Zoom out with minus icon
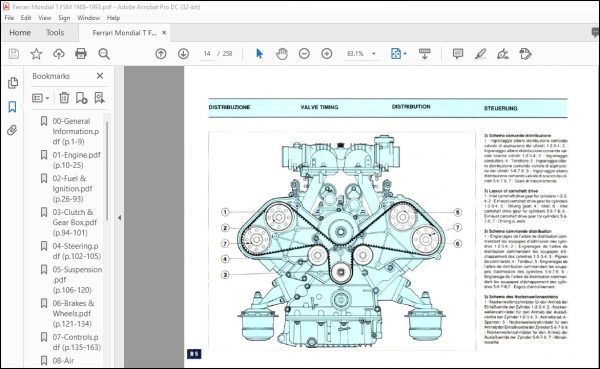The width and height of the screenshot is (600, 369). coord(304,54)
